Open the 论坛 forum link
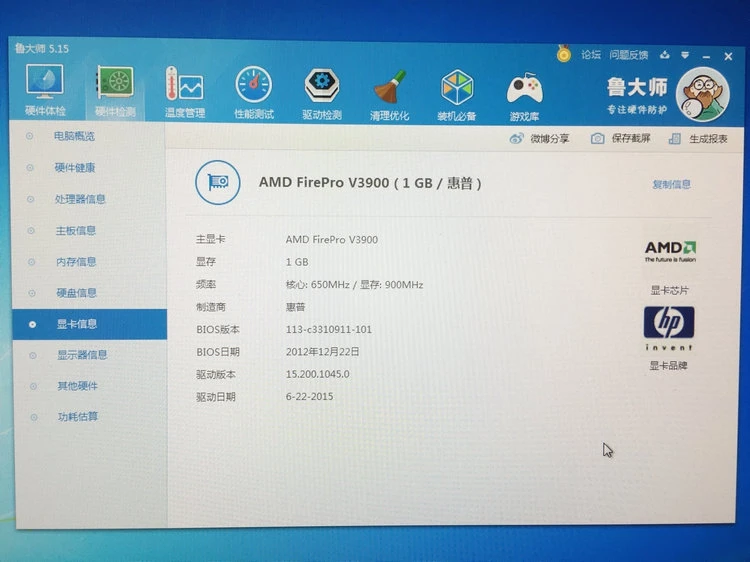750x562 pixels. point(591,55)
